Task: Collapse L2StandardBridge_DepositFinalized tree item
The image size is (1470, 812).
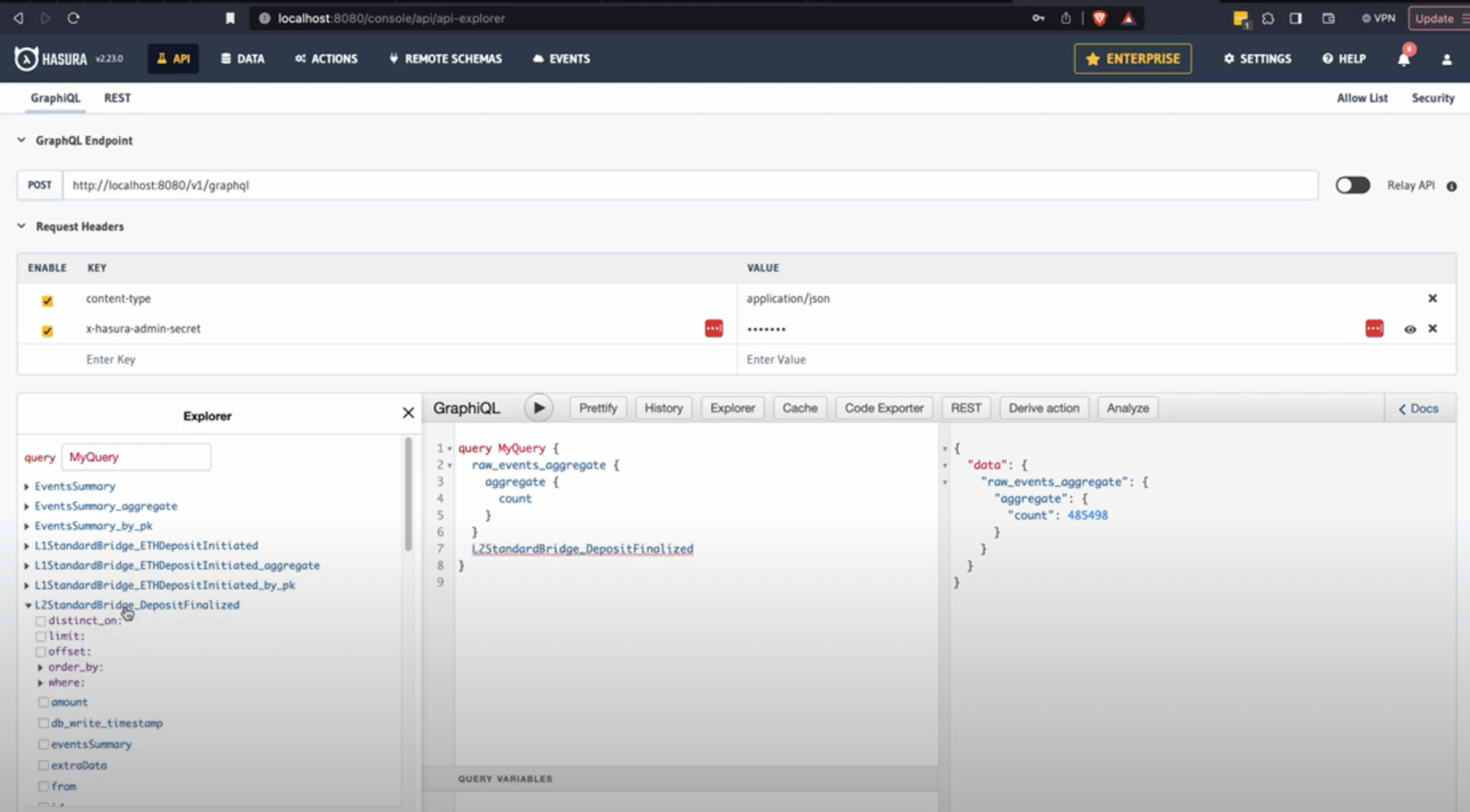Action: [132, 605]
